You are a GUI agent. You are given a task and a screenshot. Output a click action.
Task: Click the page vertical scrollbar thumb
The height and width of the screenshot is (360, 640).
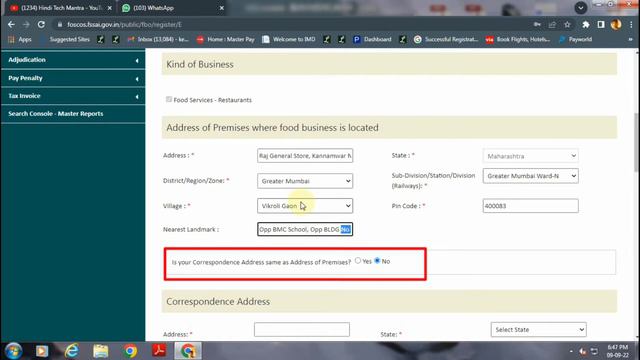point(636,143)
